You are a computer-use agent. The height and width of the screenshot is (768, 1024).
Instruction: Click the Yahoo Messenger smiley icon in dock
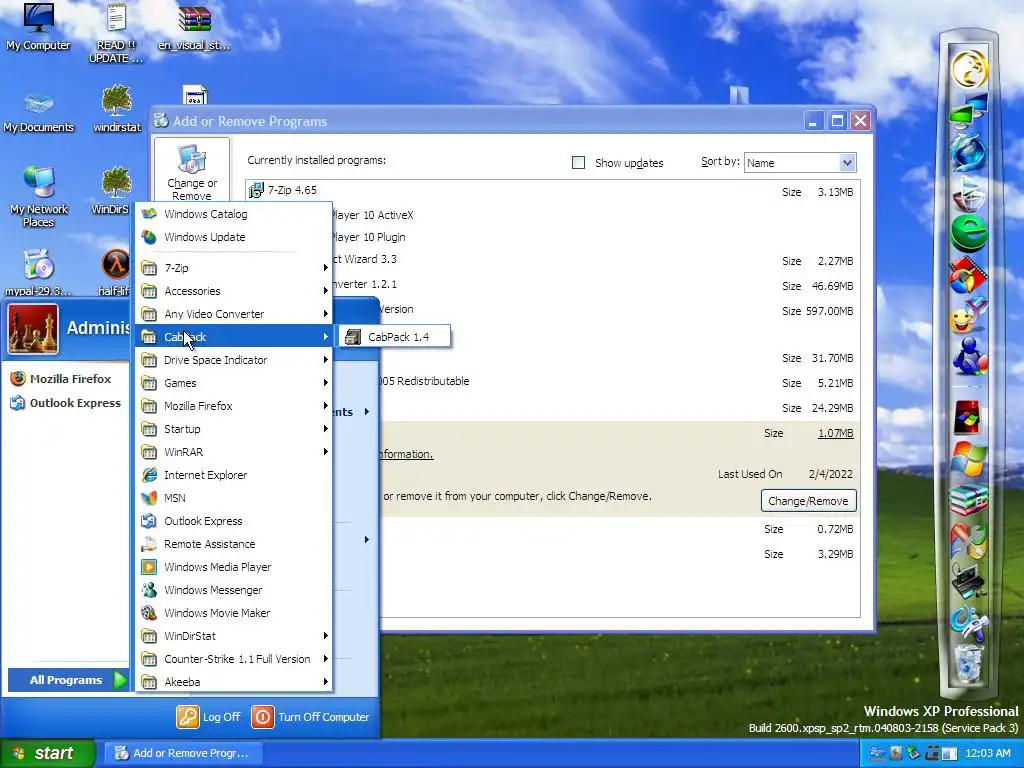tap(969, 317)
